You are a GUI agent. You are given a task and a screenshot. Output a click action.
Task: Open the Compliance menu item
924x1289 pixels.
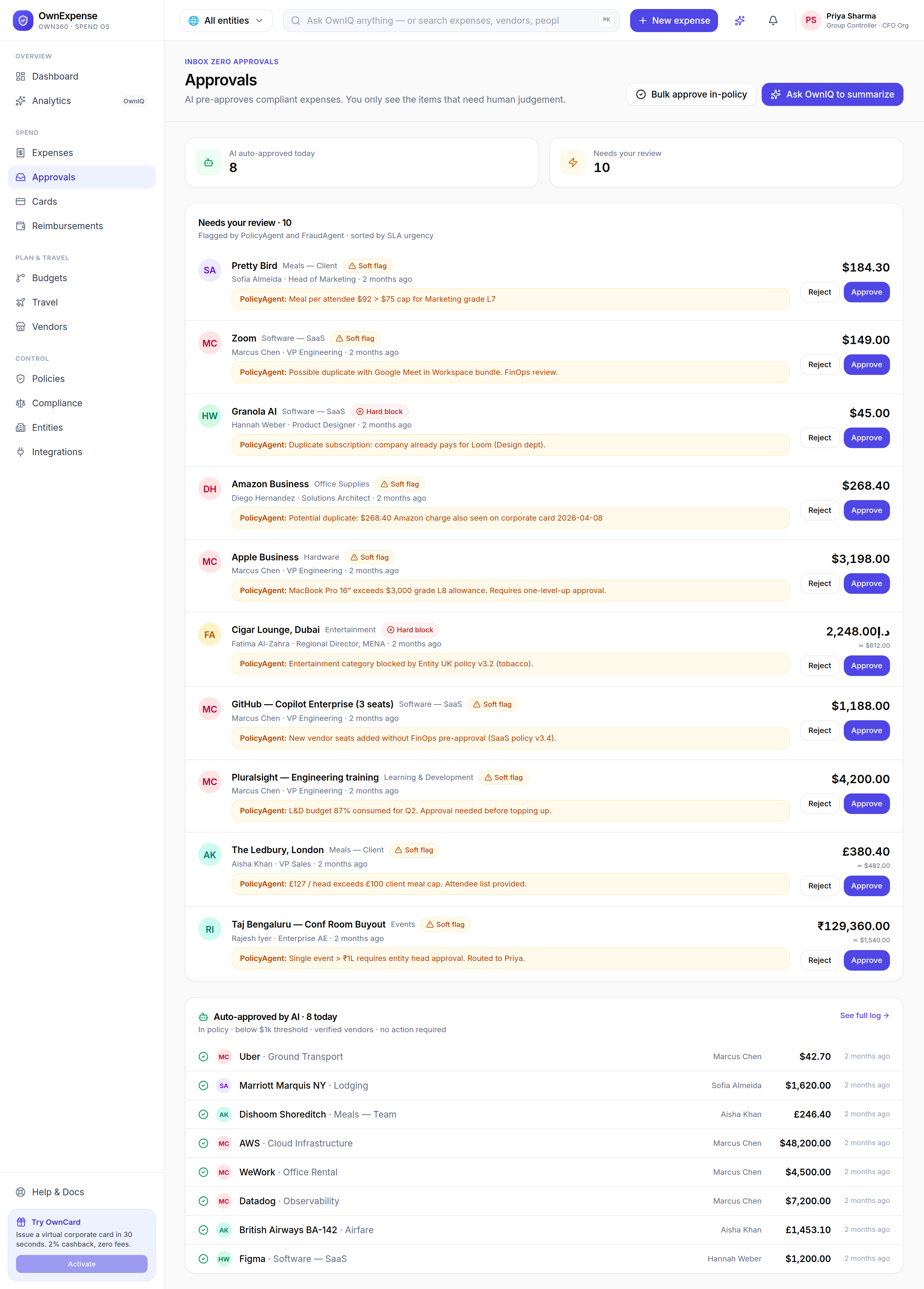point(82,403)
